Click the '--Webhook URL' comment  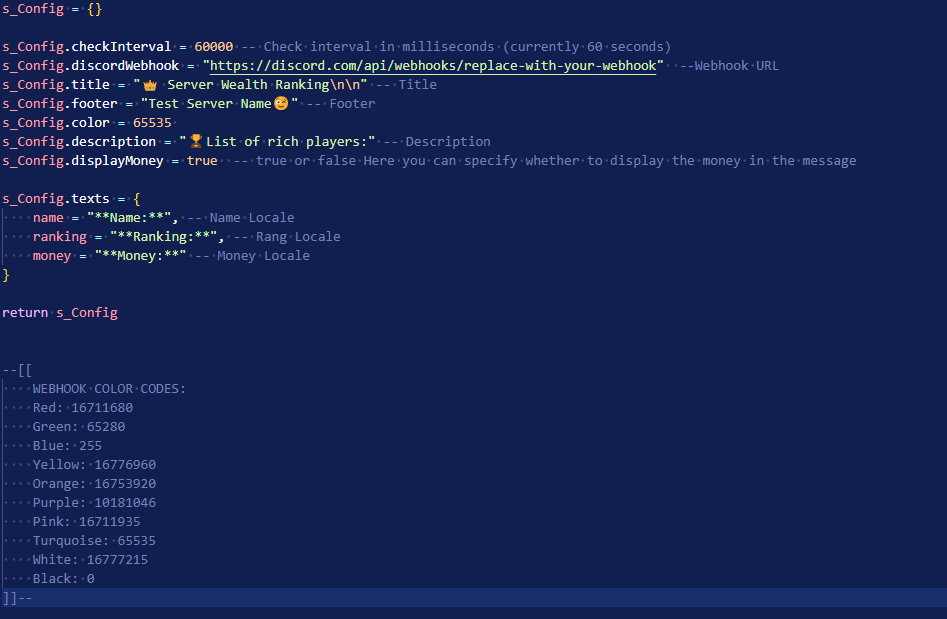729,66
